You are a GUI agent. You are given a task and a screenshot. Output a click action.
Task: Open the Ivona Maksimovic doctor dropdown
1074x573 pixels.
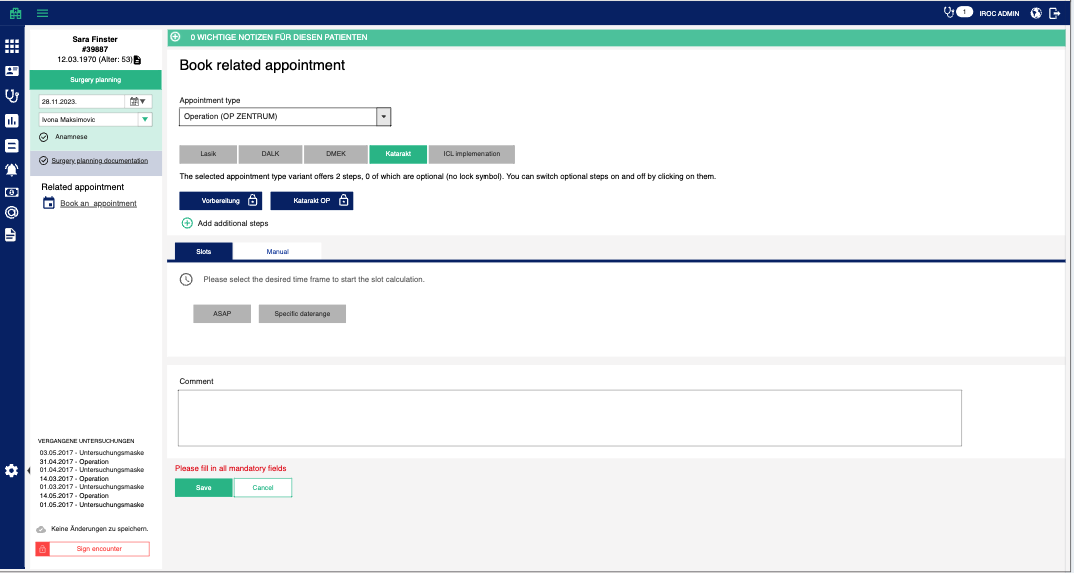pyautogui.click(x=144, y=119)
